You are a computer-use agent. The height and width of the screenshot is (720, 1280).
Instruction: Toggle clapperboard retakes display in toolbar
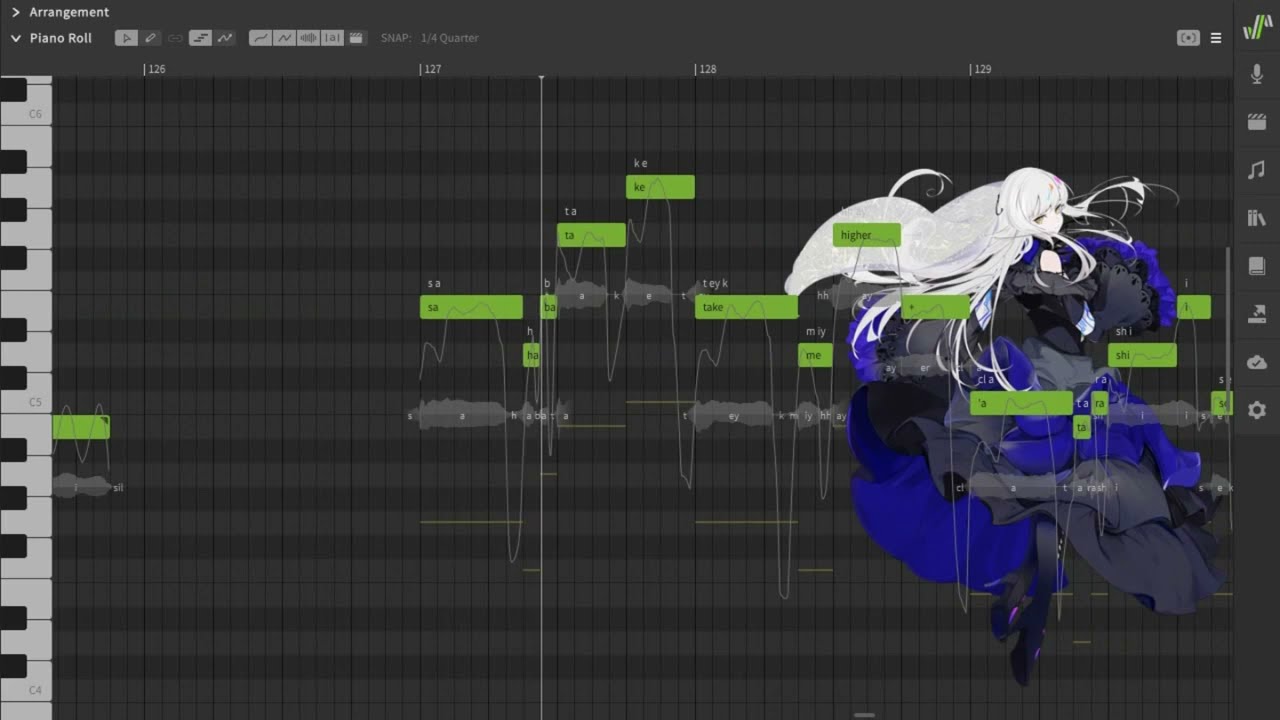(356, 38)
